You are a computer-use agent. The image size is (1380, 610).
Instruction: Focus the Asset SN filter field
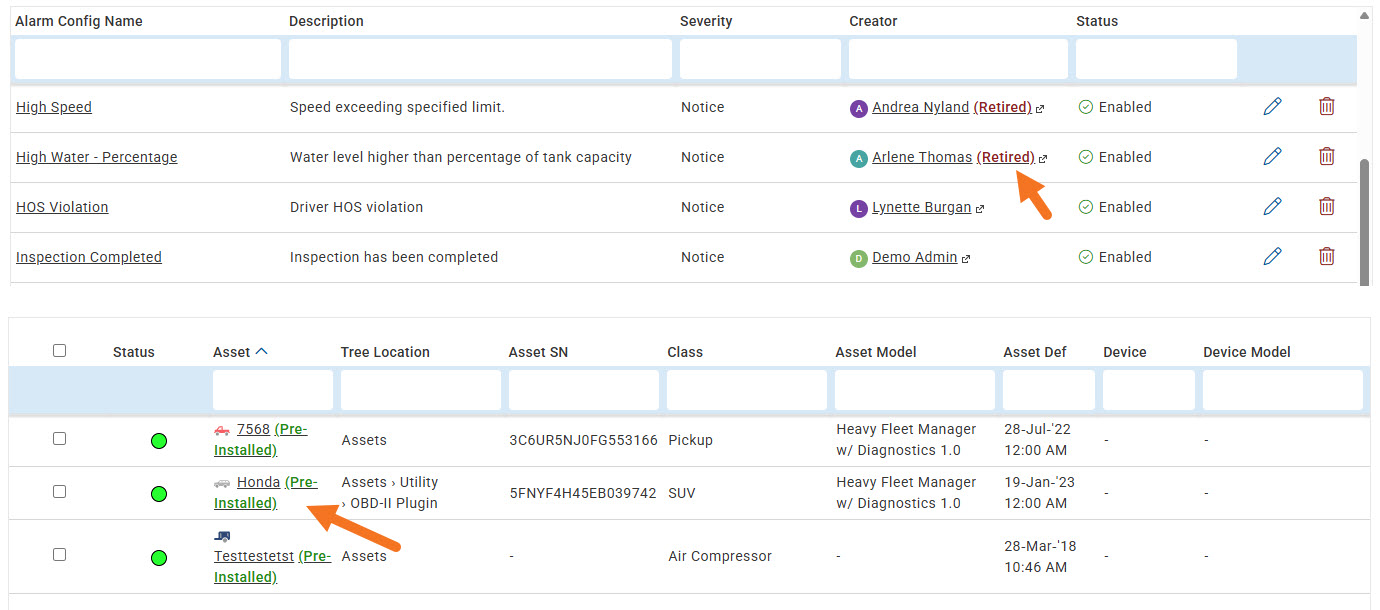(584, 390)
